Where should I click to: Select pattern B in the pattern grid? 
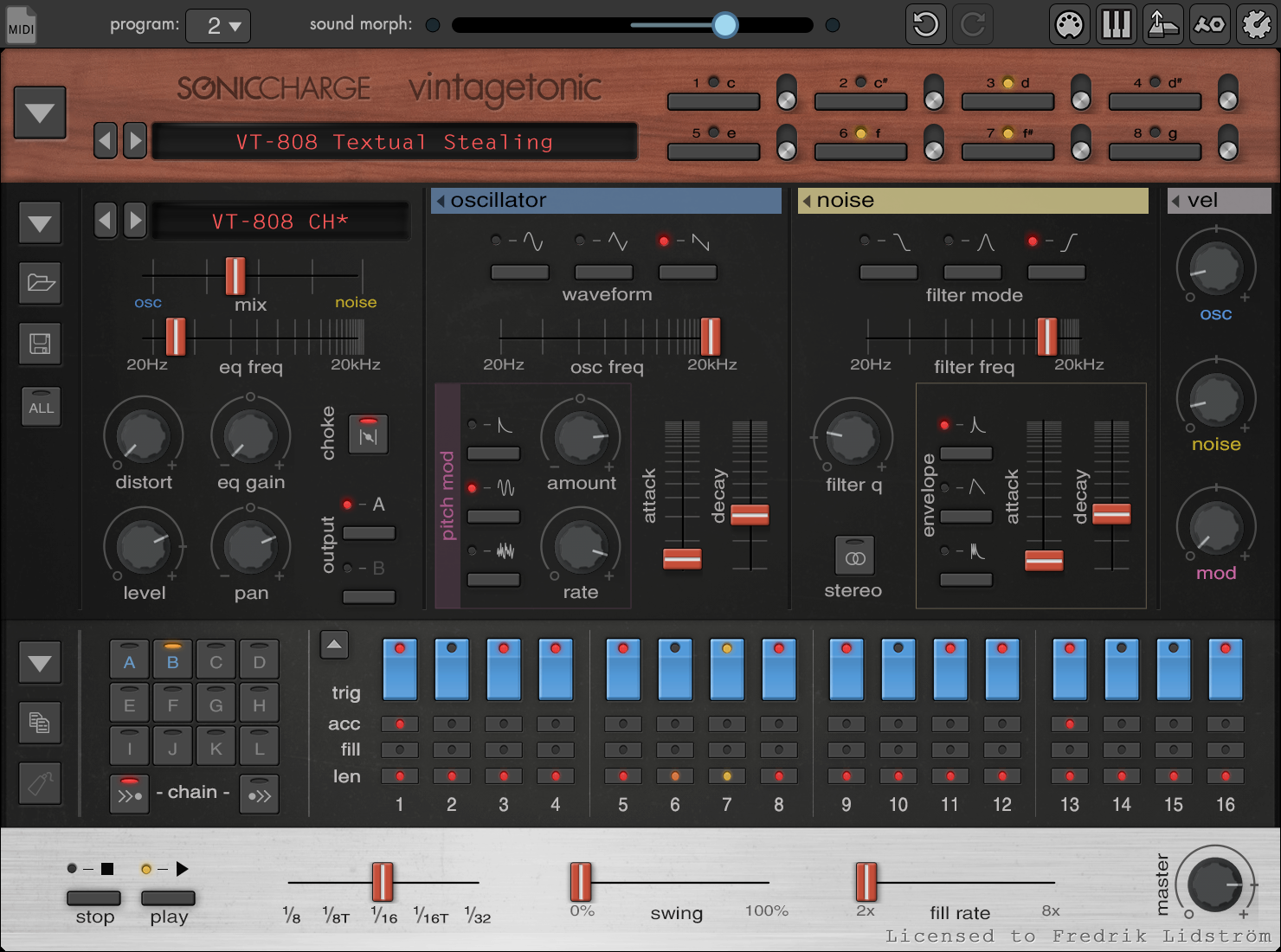(x=172, y=662)
